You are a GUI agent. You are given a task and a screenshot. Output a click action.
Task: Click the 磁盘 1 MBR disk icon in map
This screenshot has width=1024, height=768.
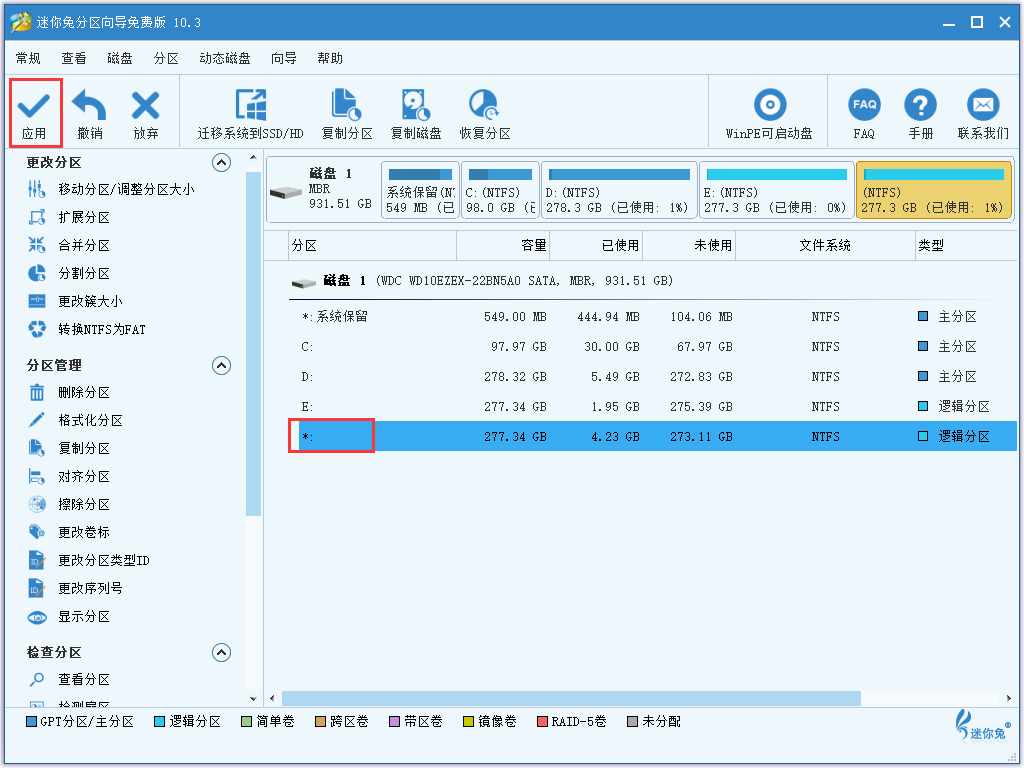tap(286, 193)
